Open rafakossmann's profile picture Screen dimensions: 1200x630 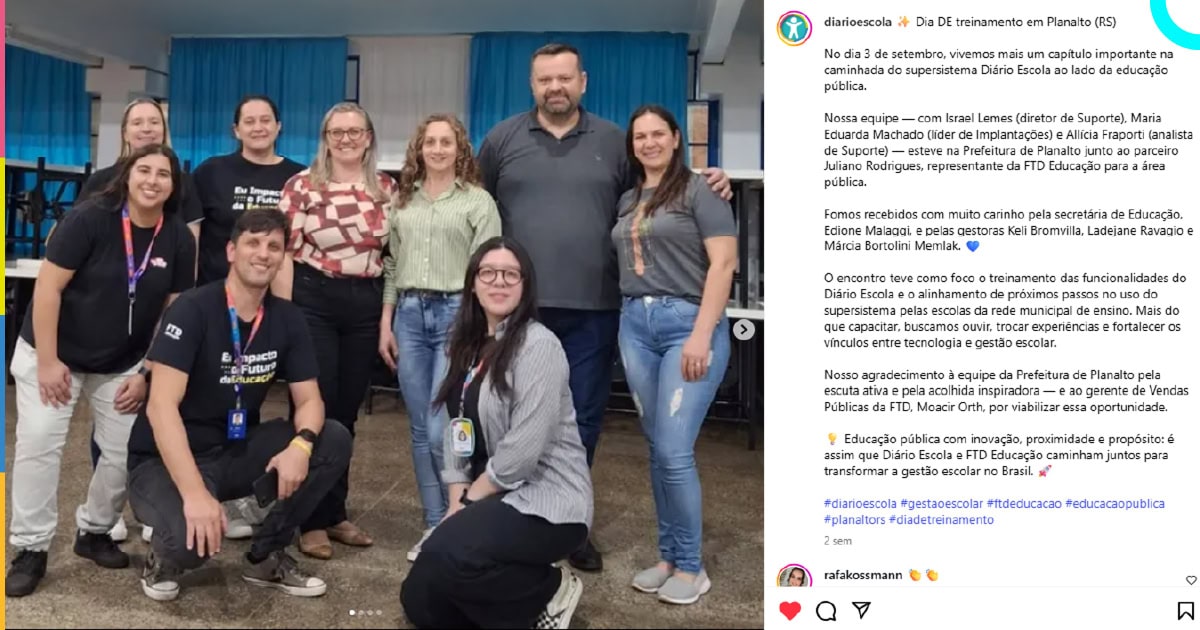794,578
